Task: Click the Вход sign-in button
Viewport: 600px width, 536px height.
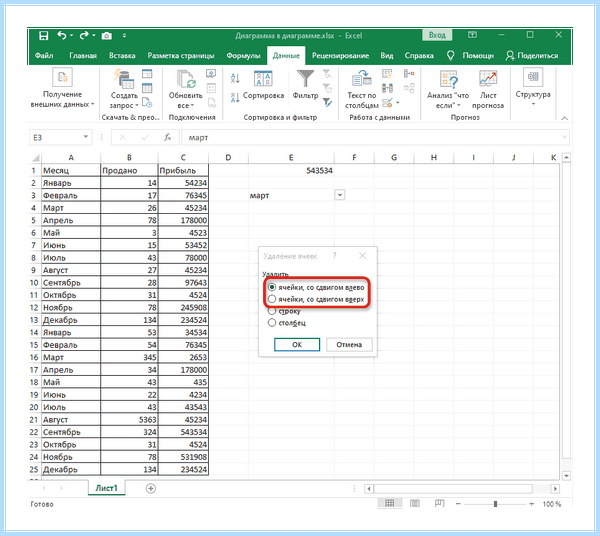Action: [x=437, y=35]
